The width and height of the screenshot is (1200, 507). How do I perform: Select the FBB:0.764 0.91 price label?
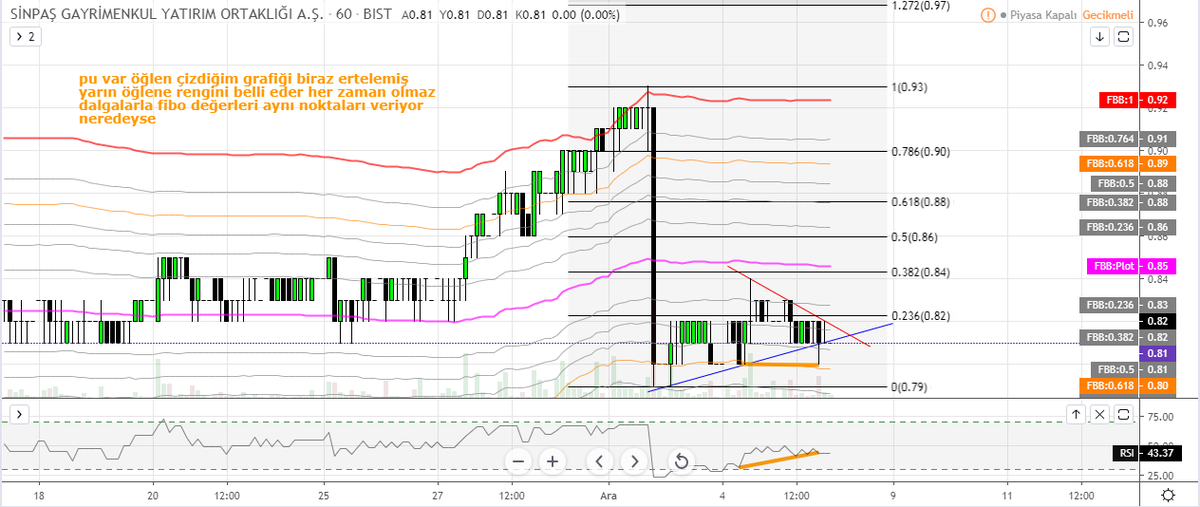coord(1129,138)
